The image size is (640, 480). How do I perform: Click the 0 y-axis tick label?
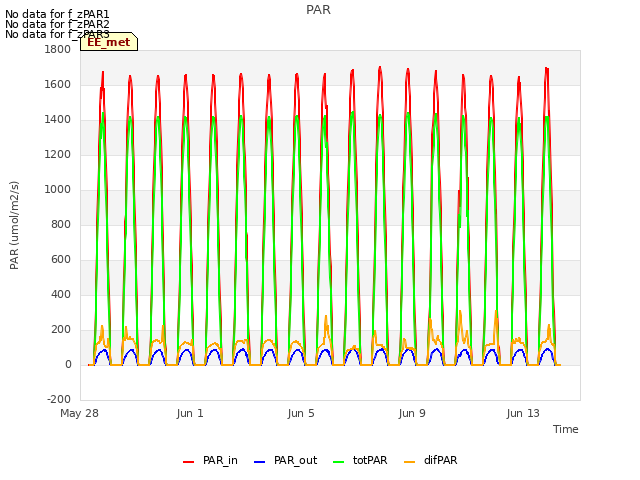[68, 365]
